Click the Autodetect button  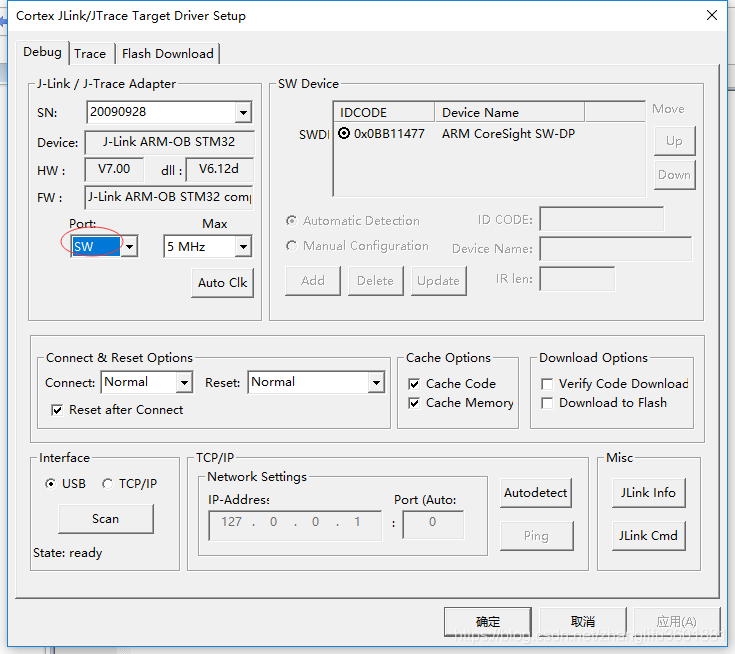[536, 493]
